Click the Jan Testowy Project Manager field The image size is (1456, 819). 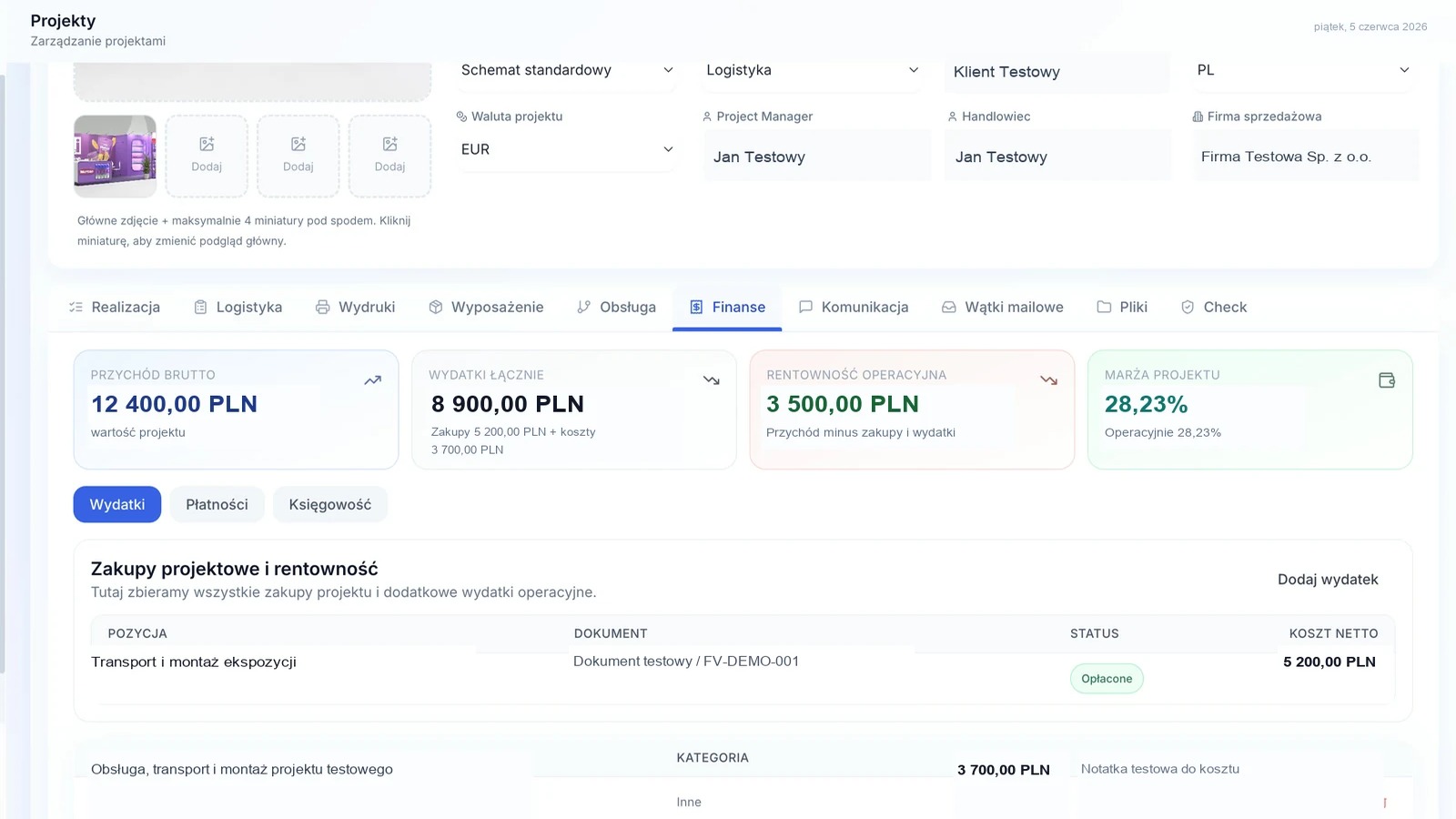817,157
